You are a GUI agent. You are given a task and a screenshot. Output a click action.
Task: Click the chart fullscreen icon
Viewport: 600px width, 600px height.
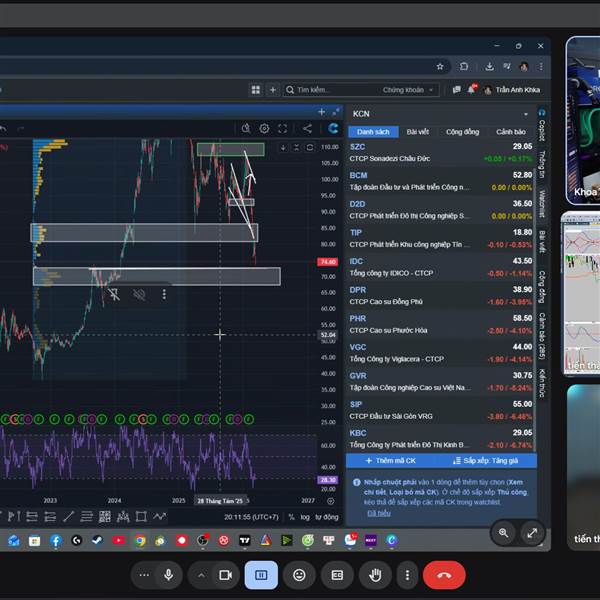(283, 128)
